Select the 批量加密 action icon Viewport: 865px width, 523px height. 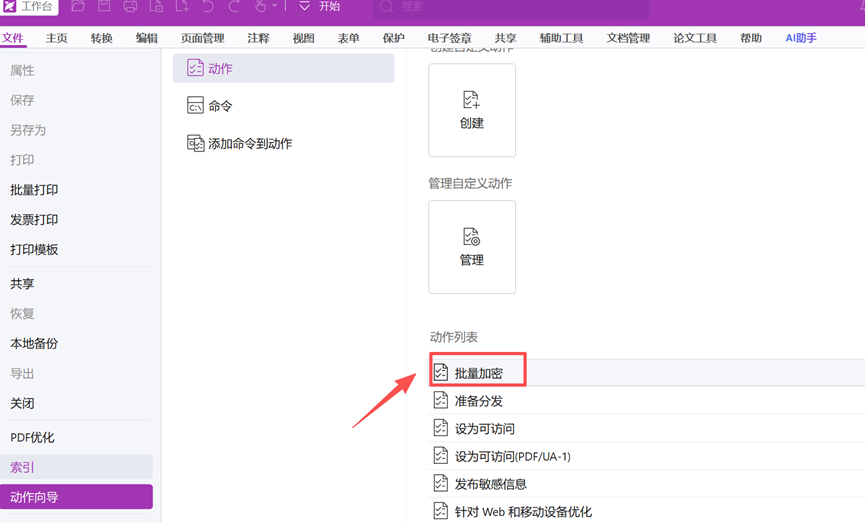441,373
